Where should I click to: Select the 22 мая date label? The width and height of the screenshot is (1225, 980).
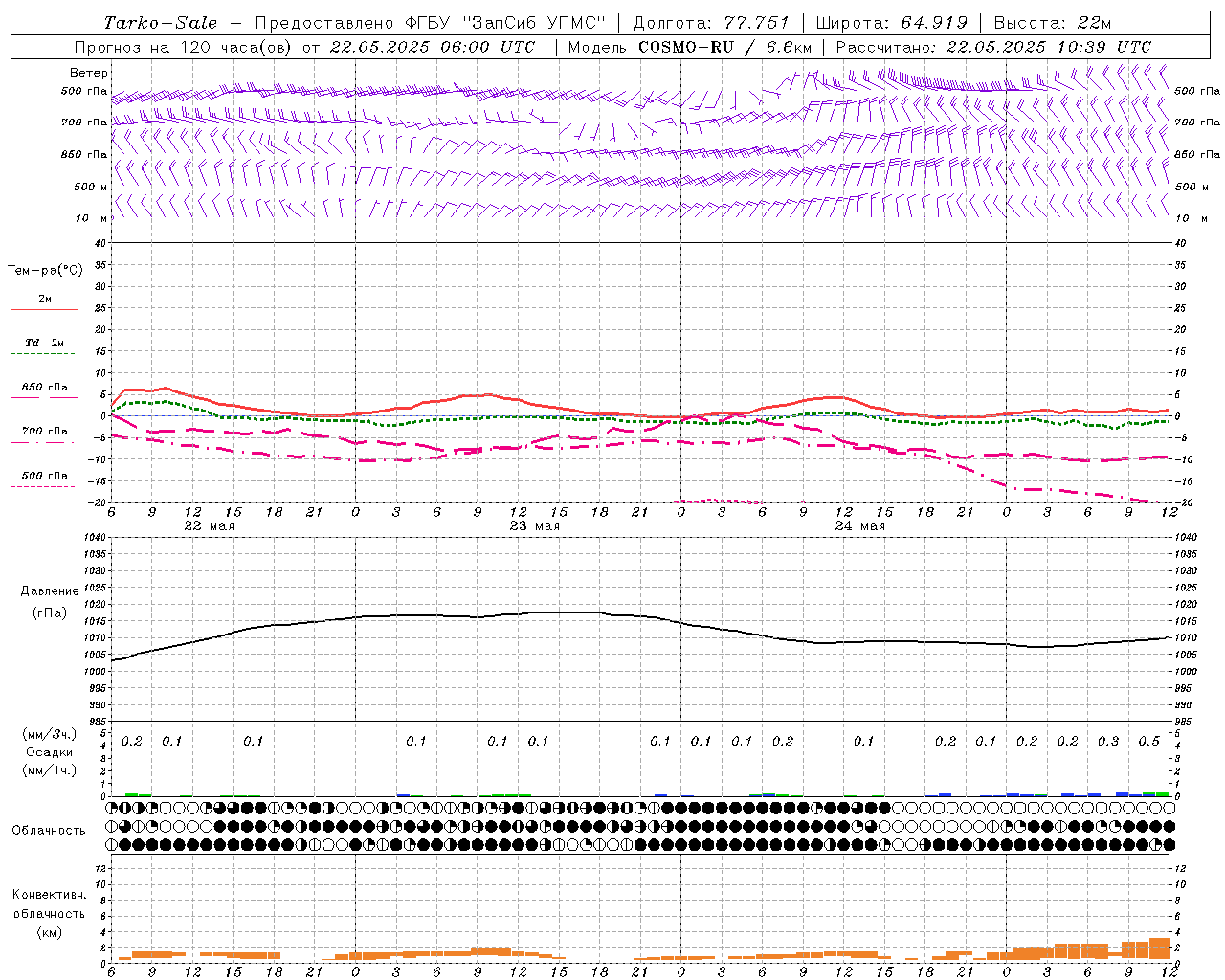[210, 526]
